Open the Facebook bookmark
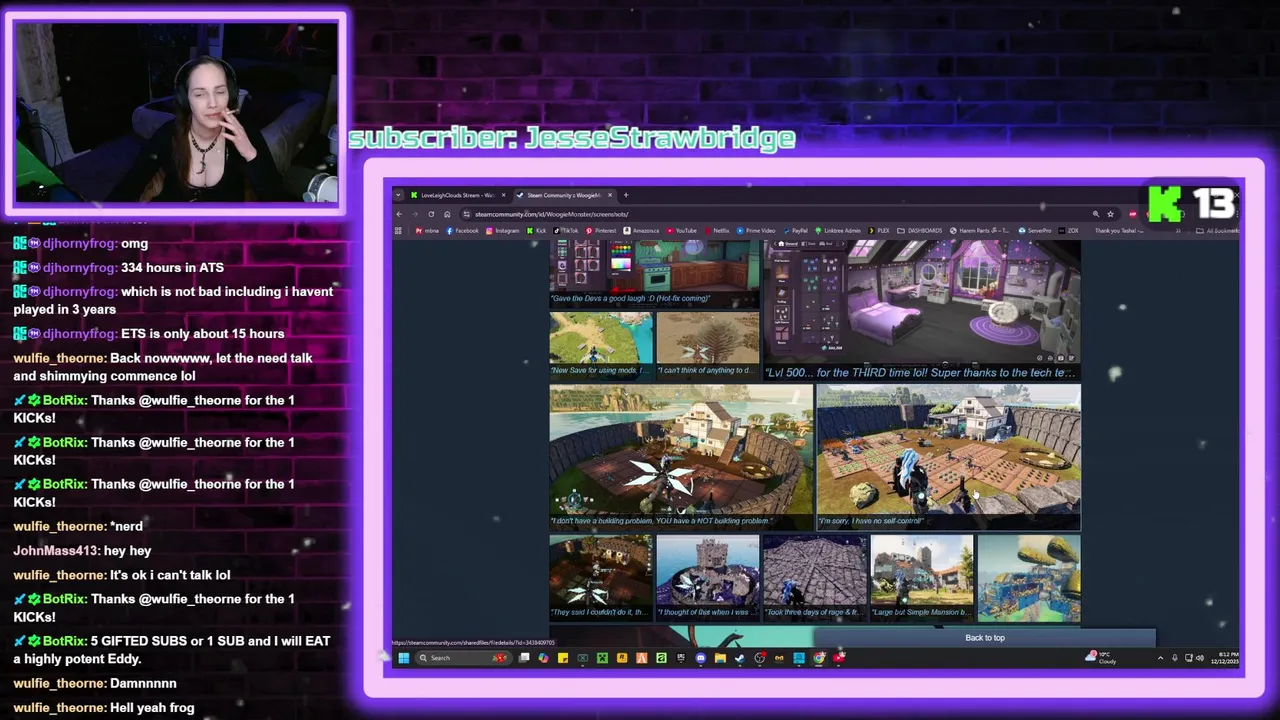Screen dimensions: 1280x720 point(462,231)
